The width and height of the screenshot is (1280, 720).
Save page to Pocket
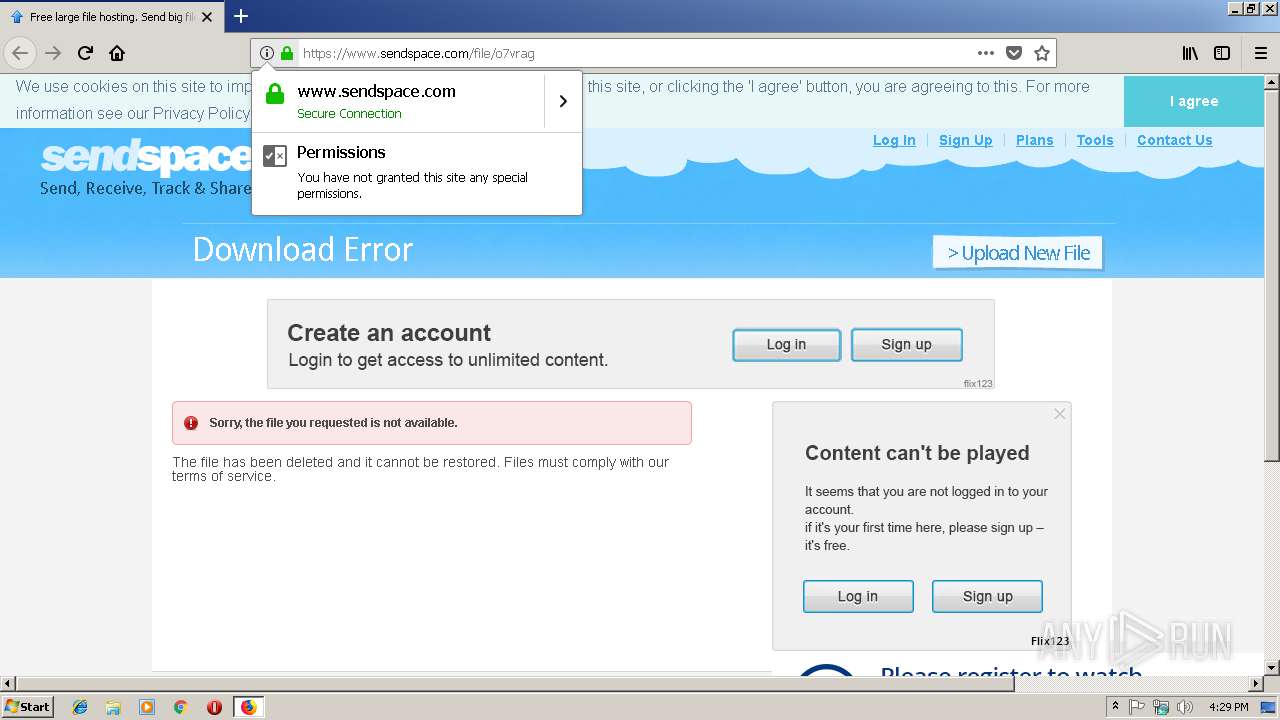coord(1014,53)
